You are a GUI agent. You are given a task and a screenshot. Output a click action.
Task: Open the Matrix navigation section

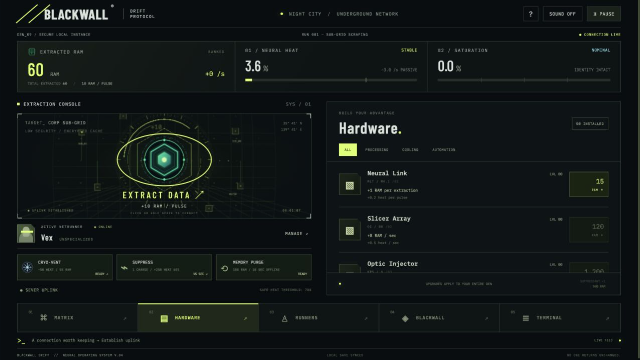tap(78, 318)
